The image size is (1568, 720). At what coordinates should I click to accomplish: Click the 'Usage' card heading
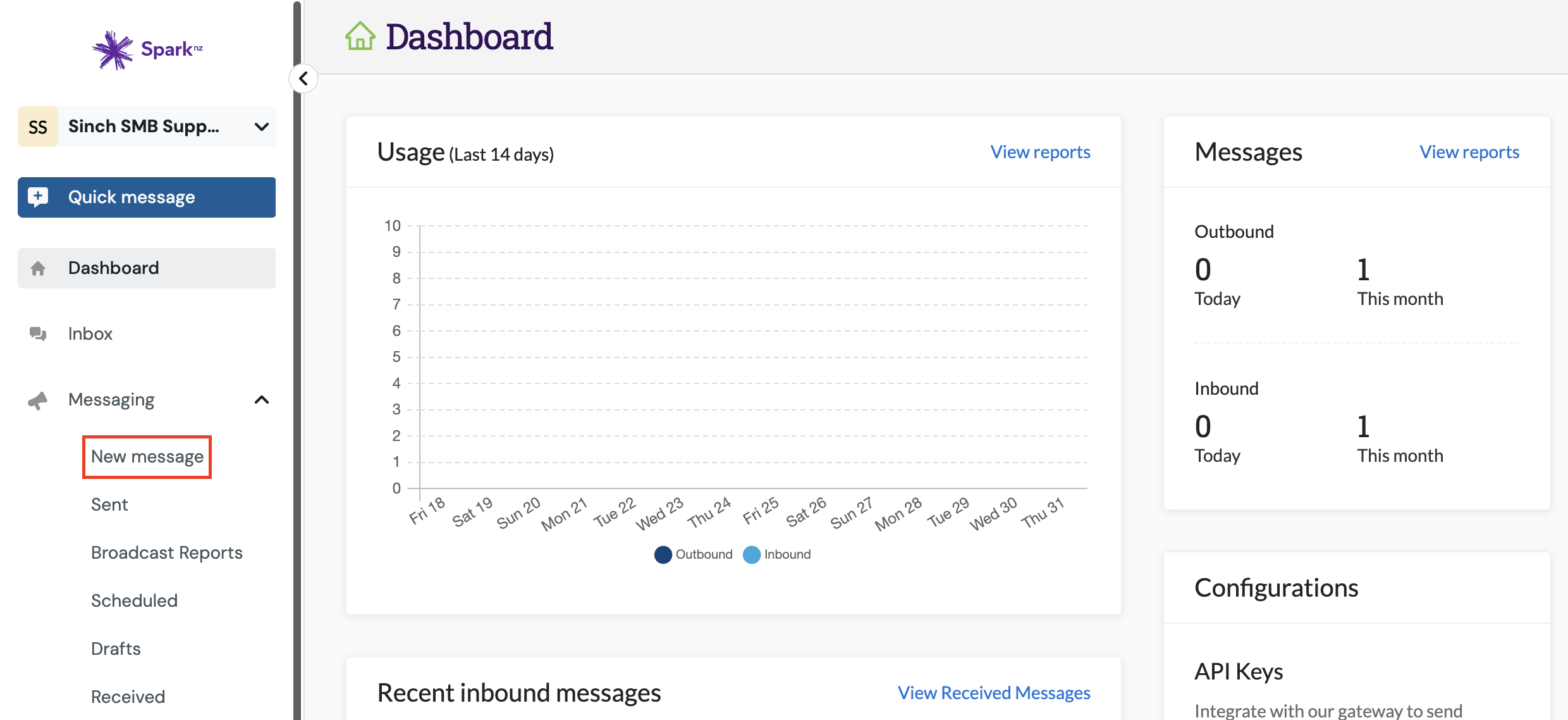[411, 152]
